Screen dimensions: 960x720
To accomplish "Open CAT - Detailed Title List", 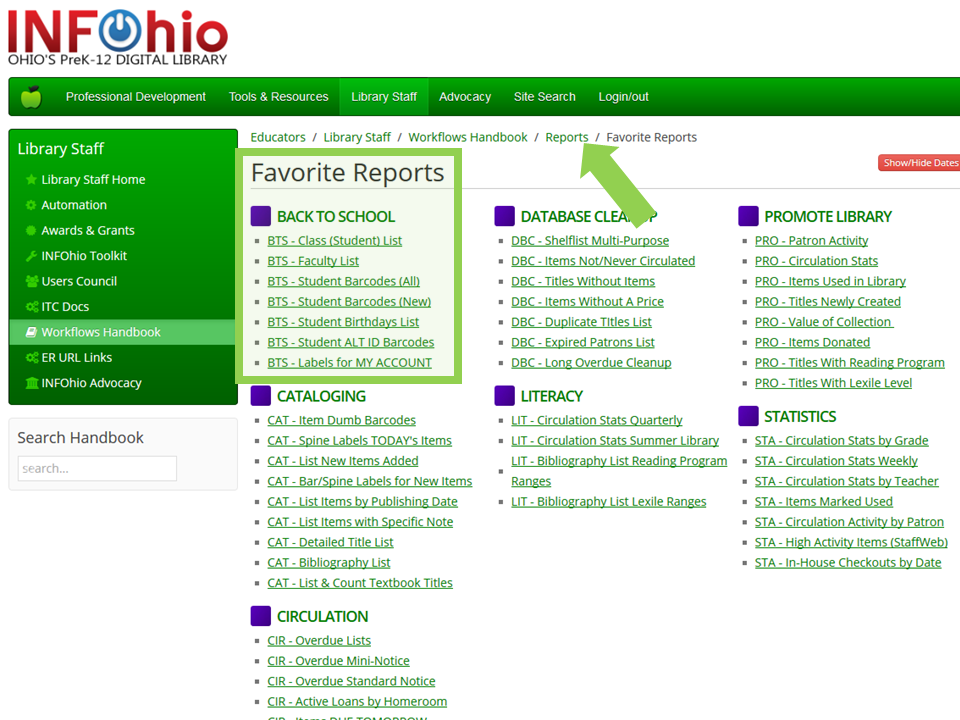I will coord(330,542).
